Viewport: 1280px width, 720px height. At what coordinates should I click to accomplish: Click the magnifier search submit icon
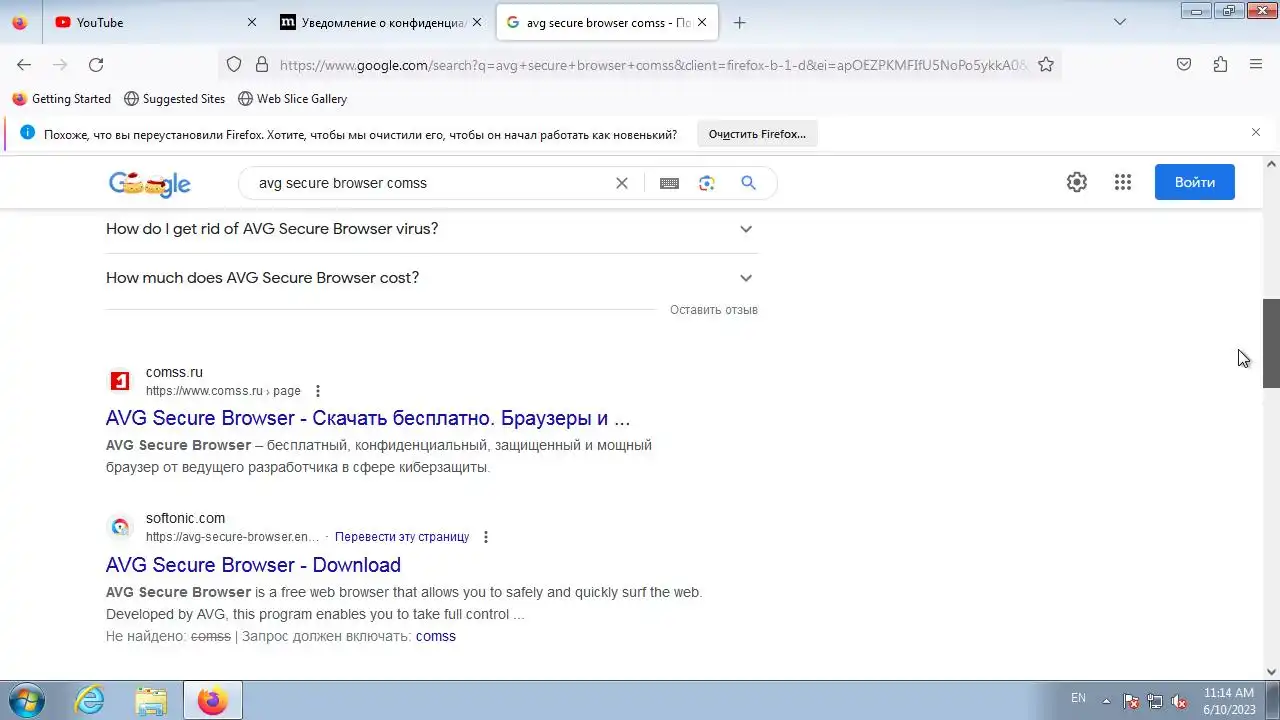[x=748, y=183]
